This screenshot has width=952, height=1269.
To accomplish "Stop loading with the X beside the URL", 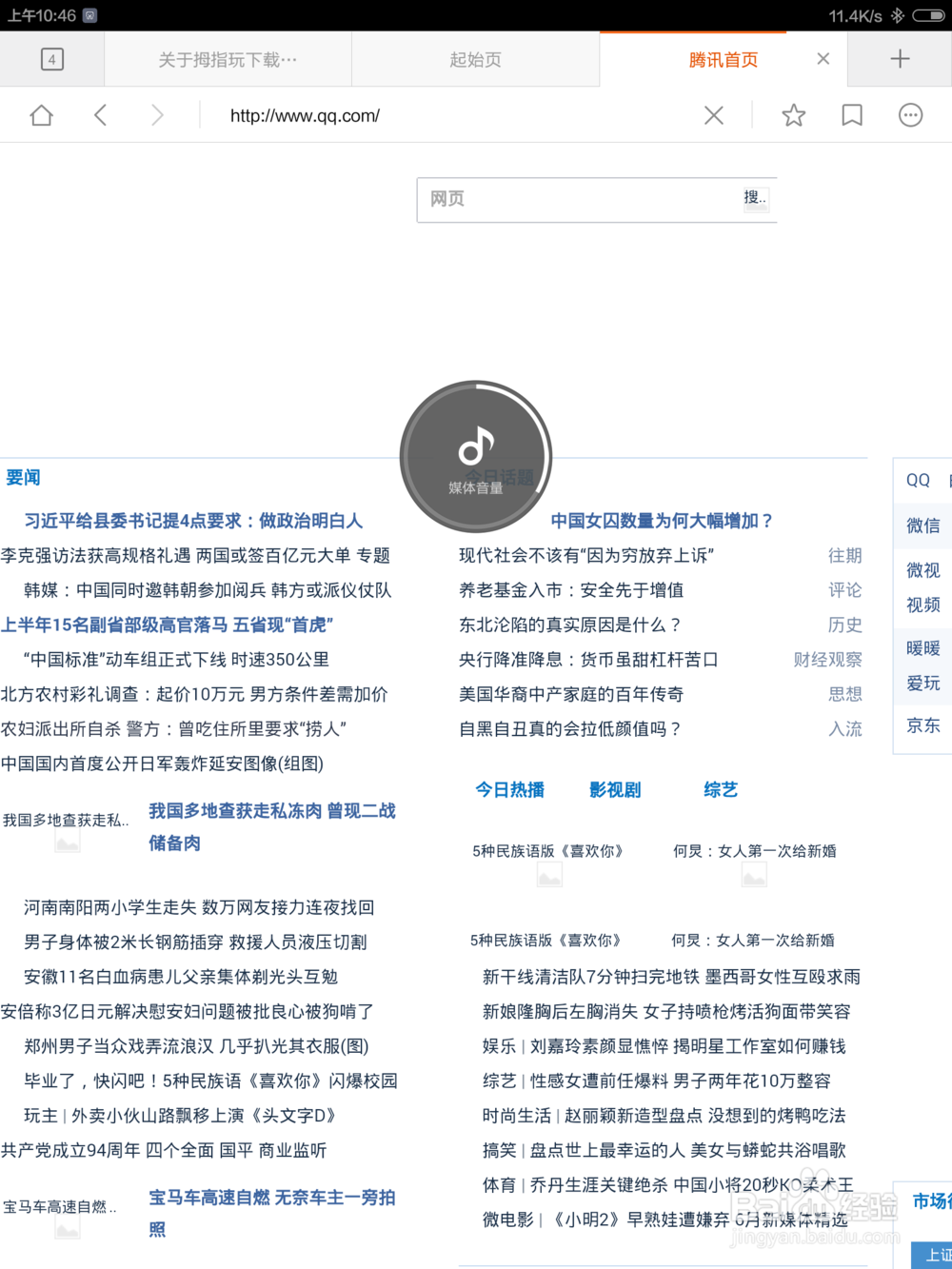I will point(713,115).
